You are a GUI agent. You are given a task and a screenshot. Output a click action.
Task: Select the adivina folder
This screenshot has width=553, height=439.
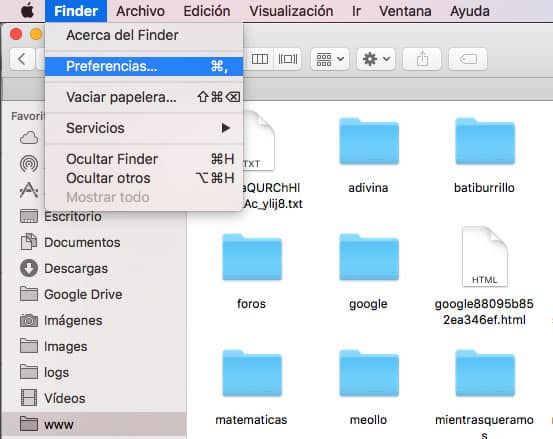click(369, 141)
